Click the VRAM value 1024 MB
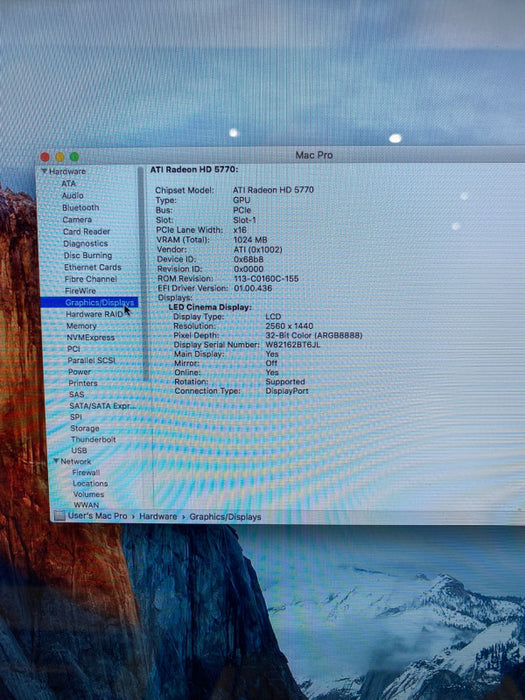525x700 pixels. [250, 240]
